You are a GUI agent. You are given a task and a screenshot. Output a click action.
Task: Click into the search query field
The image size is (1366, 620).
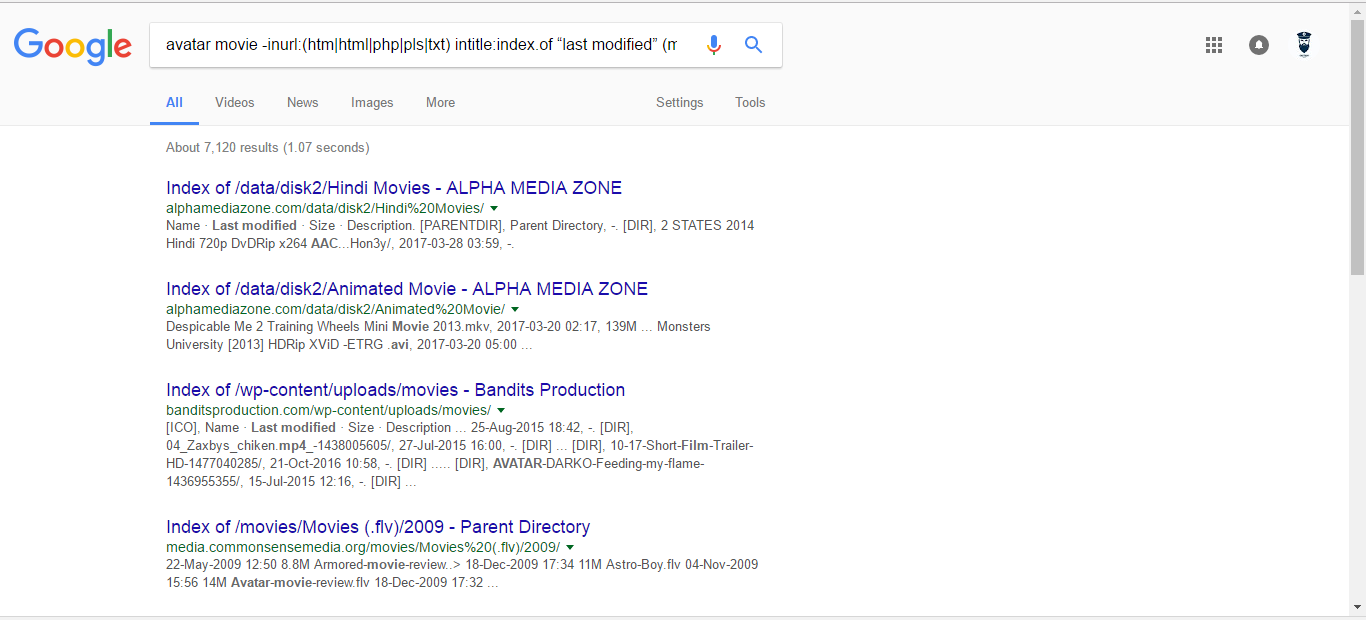[421, 45]
